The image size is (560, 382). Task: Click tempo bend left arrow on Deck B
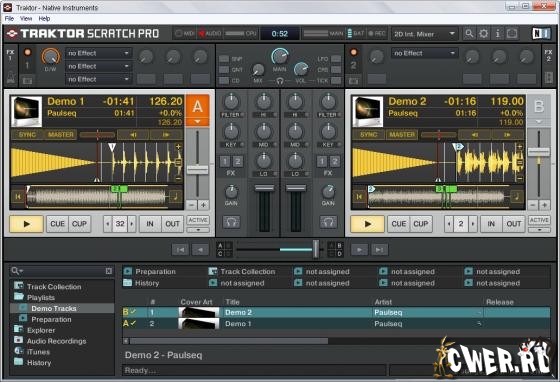pyautogui.click(x=475, y=135)
